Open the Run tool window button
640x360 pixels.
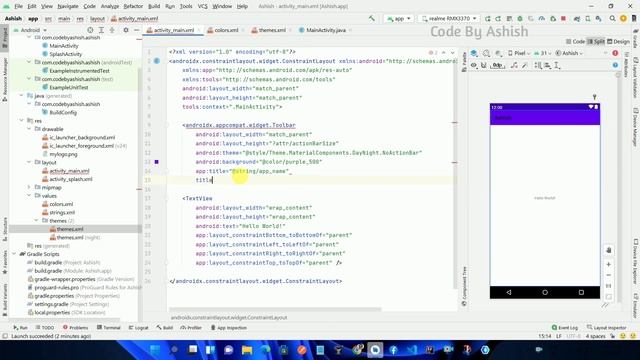[x=20, y=327]
